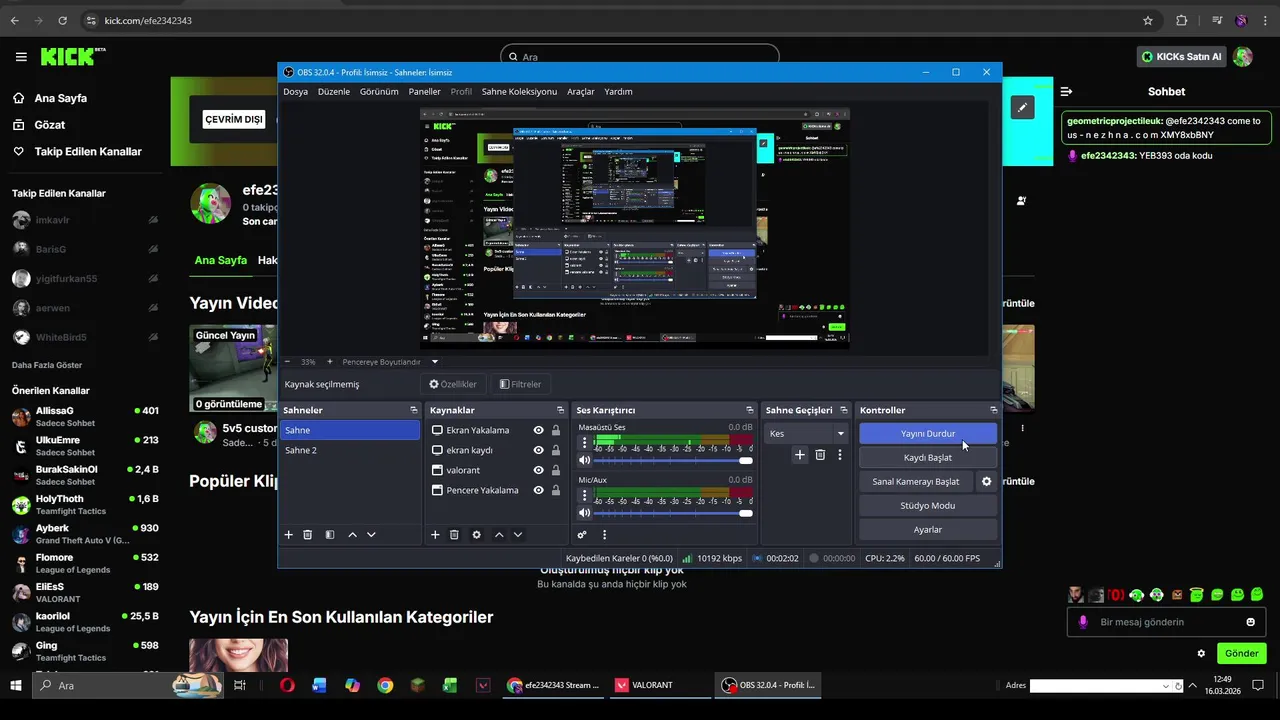Viewport: 1280px width, 720px height.
Task: Toggle lock on Pencere Yakalama source
Action: [556, 490]
